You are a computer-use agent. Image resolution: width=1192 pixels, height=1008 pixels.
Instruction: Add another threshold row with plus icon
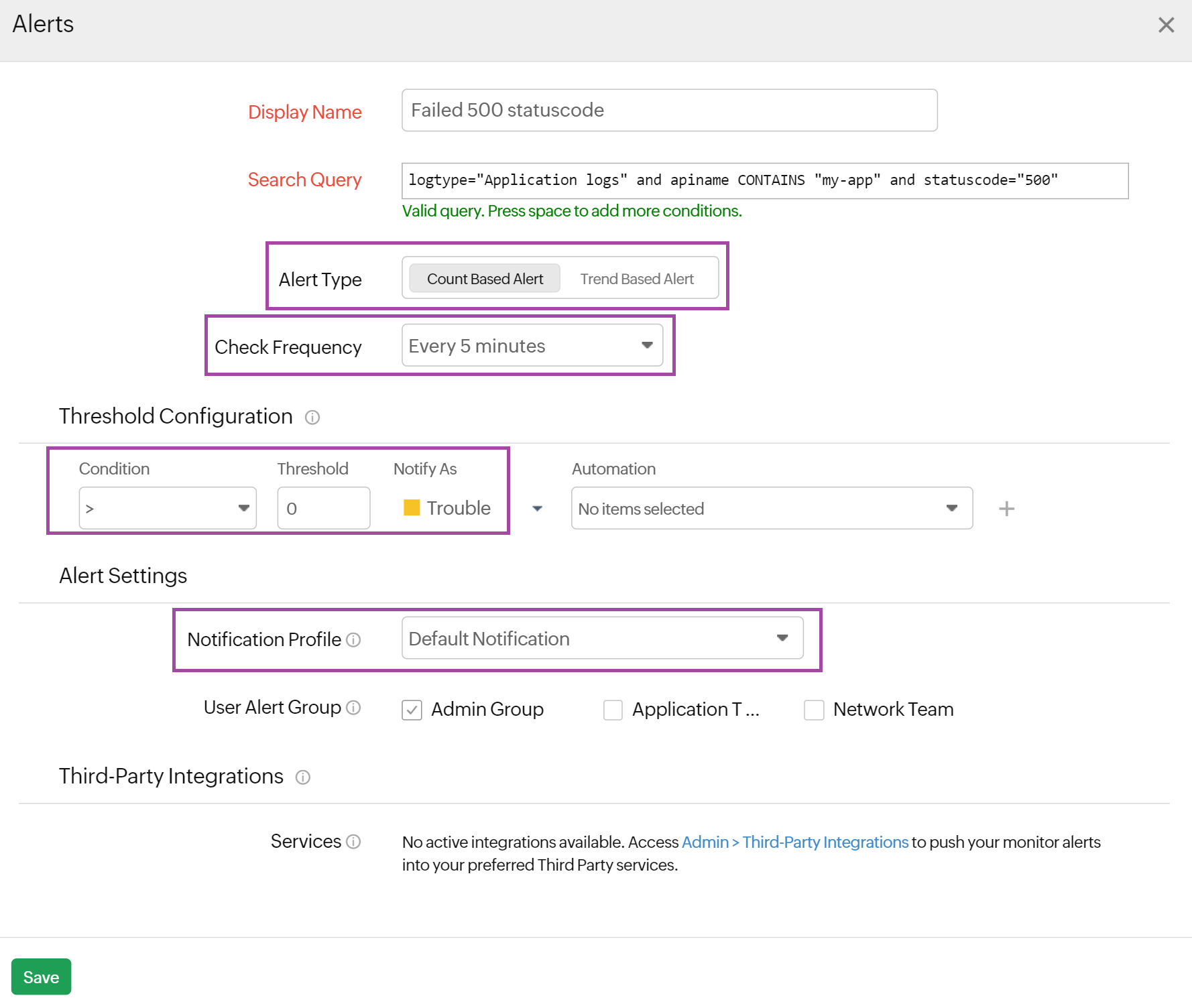tap(1006, 509)
